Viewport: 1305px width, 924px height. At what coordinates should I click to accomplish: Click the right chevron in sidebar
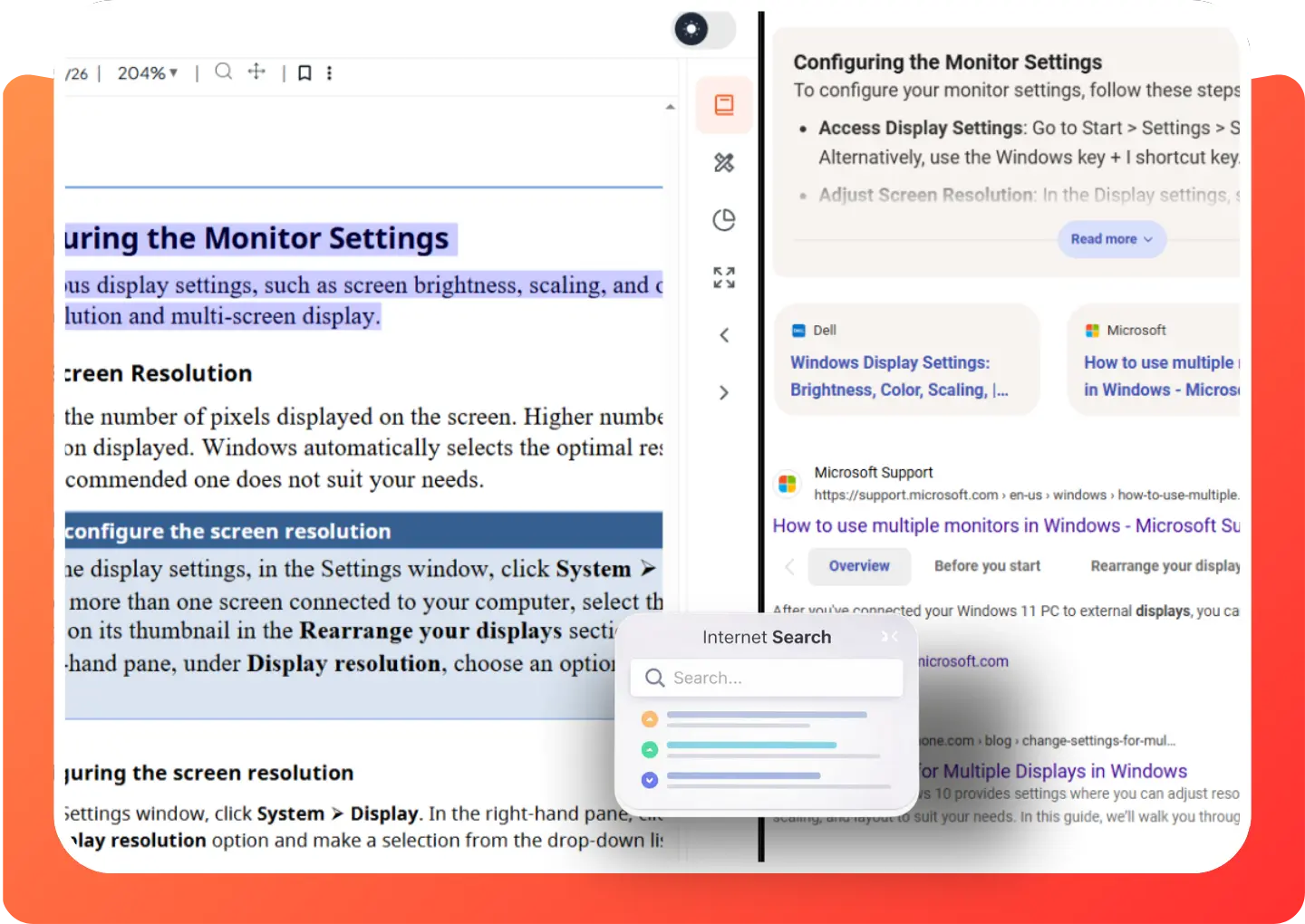(723, 392)
